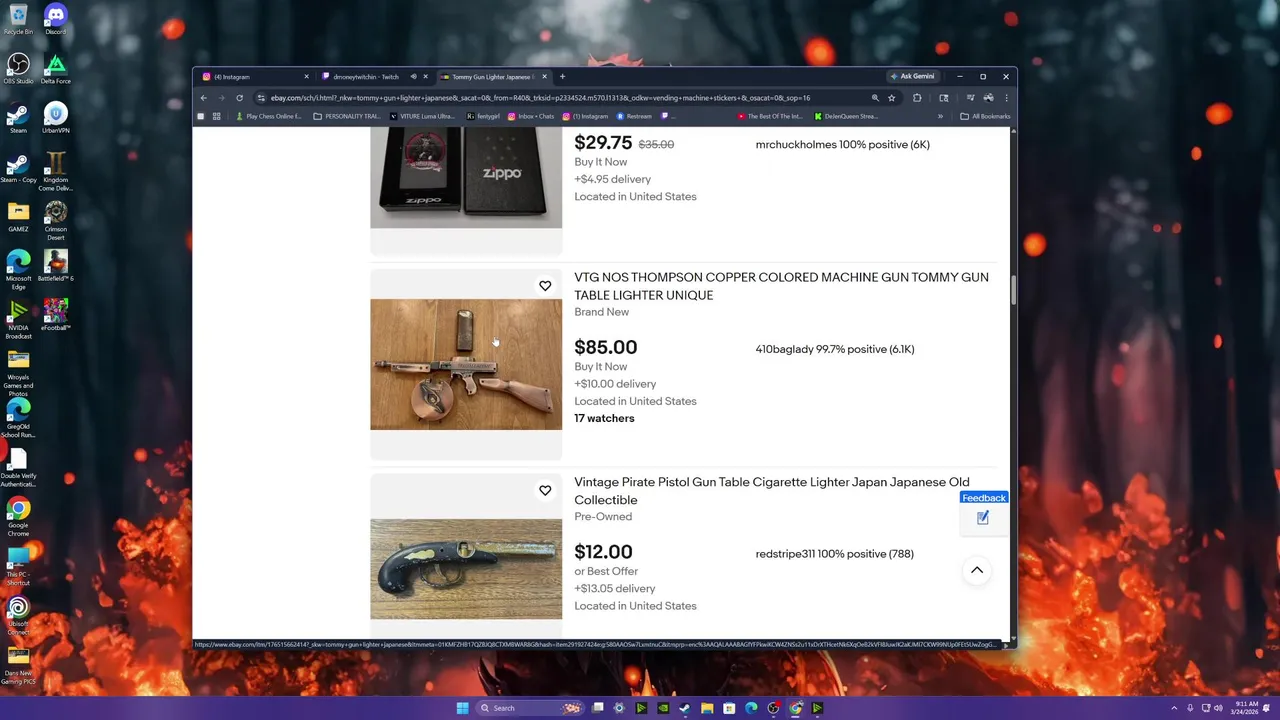Open the PERSONALITY TRAI... bookmark folder
1280x720 pixels.
(x=347, y=116)
